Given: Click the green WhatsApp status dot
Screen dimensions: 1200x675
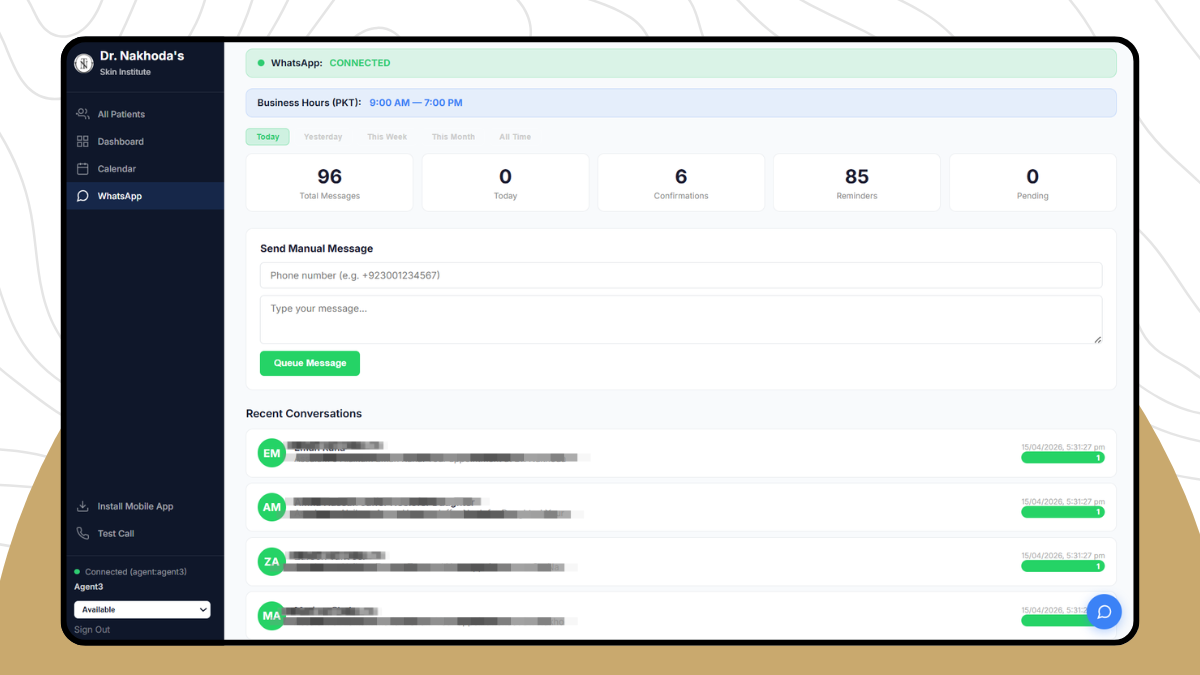Looking at the screenshot, I should pos(261,63).
